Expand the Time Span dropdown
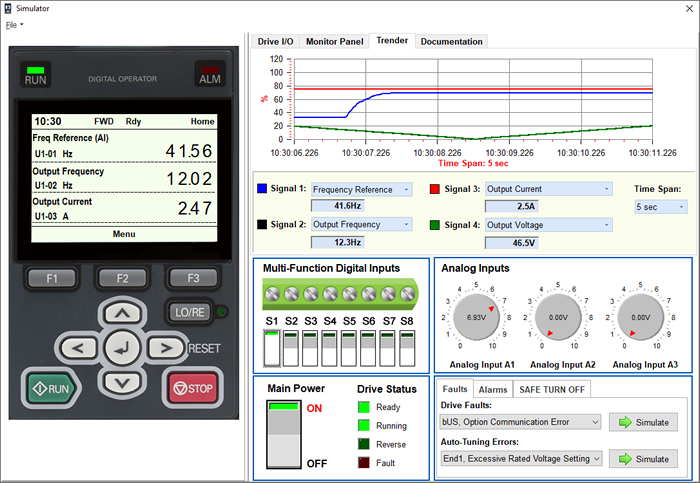 (661, 207)
